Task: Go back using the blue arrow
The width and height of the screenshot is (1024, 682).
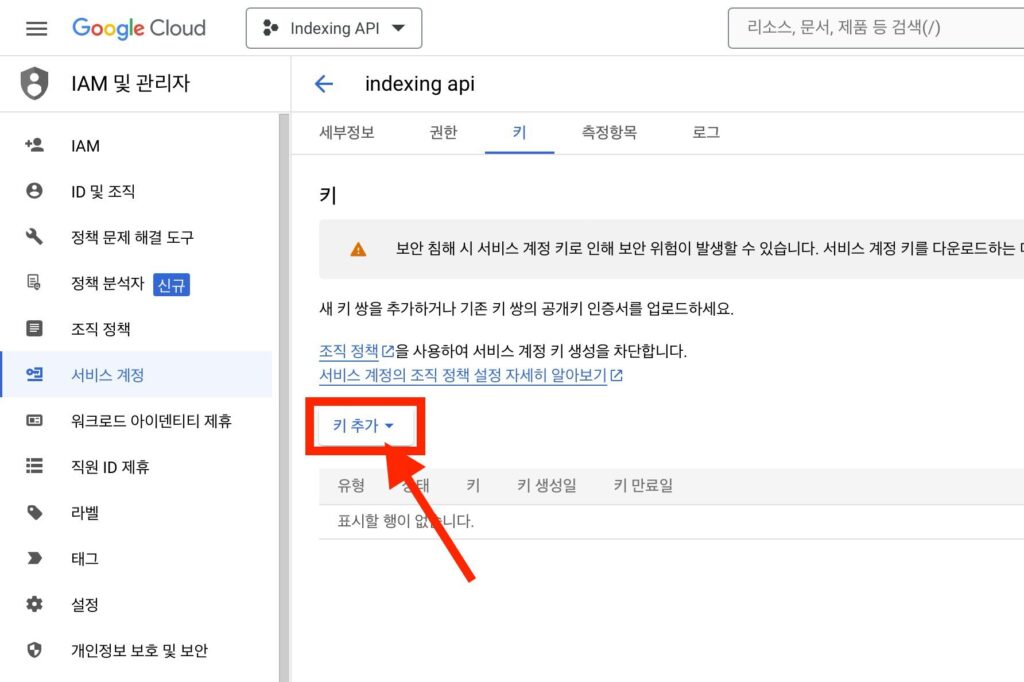Action: pos(323,84)
